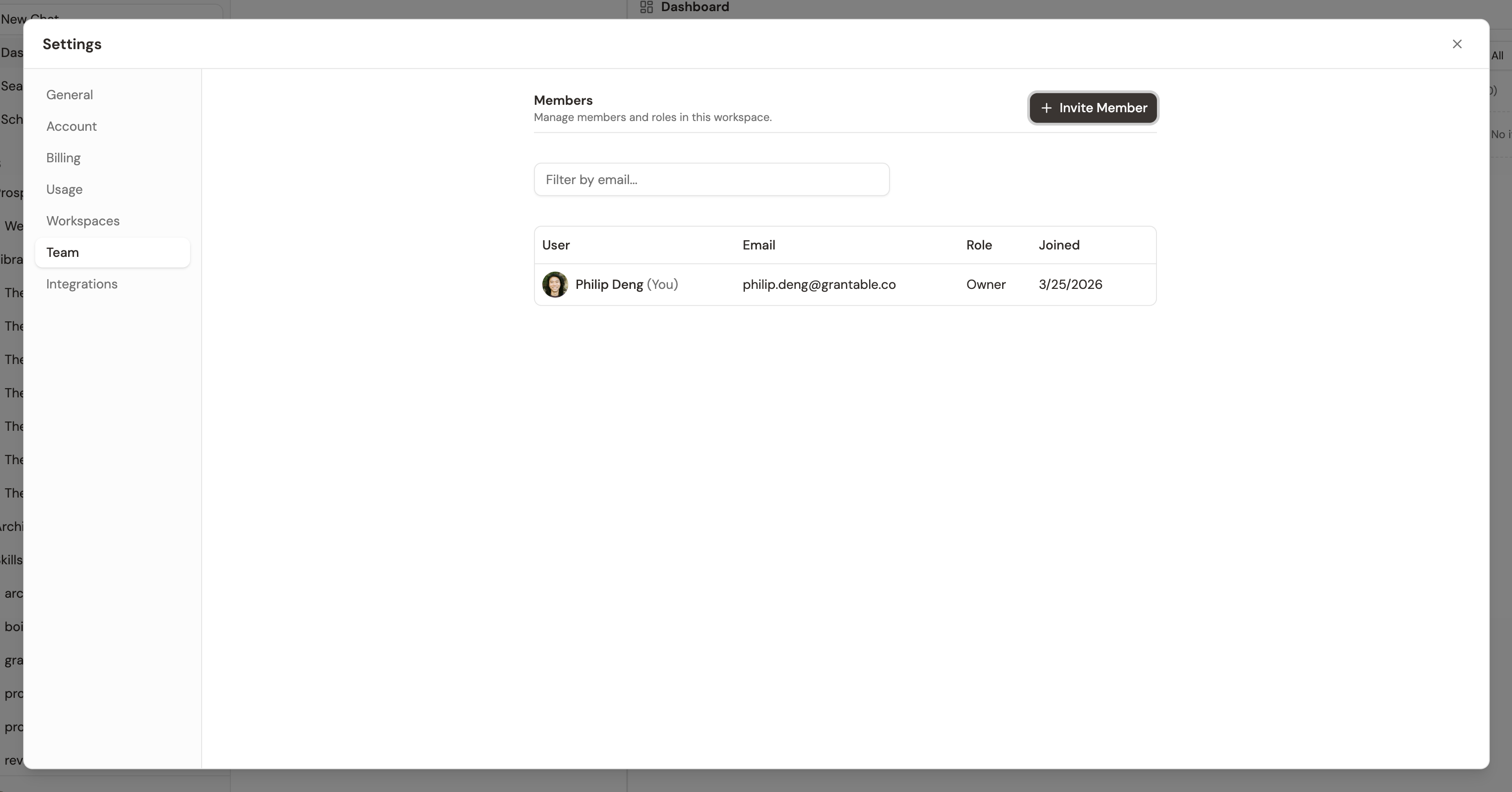This screenshot has width=1512, height=792.
Task: Close the Settings dialog with the X icon
Action: pos(1457,44)
